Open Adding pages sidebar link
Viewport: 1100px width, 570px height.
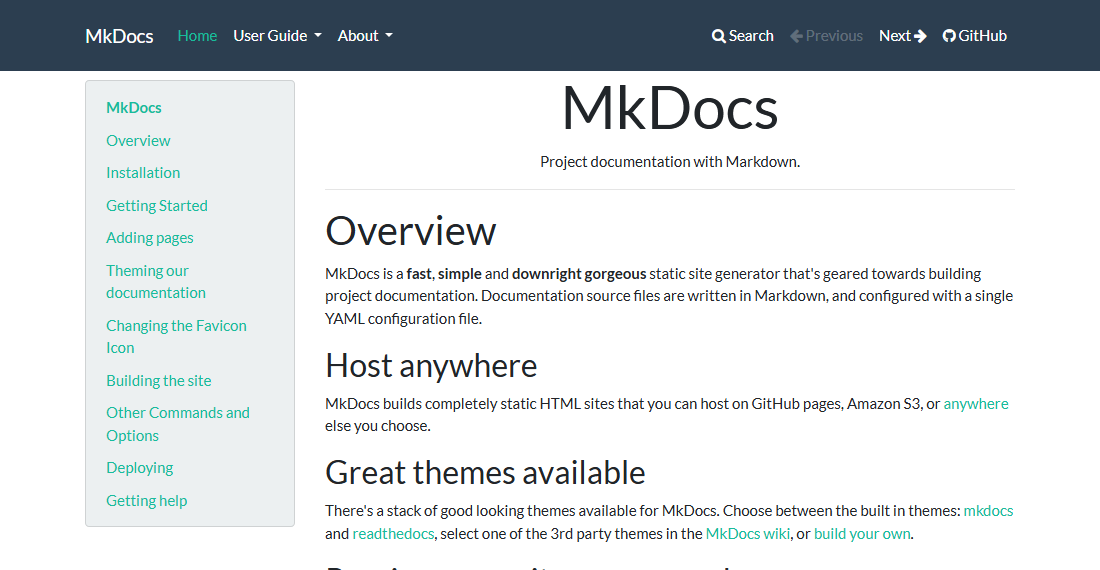150,238
